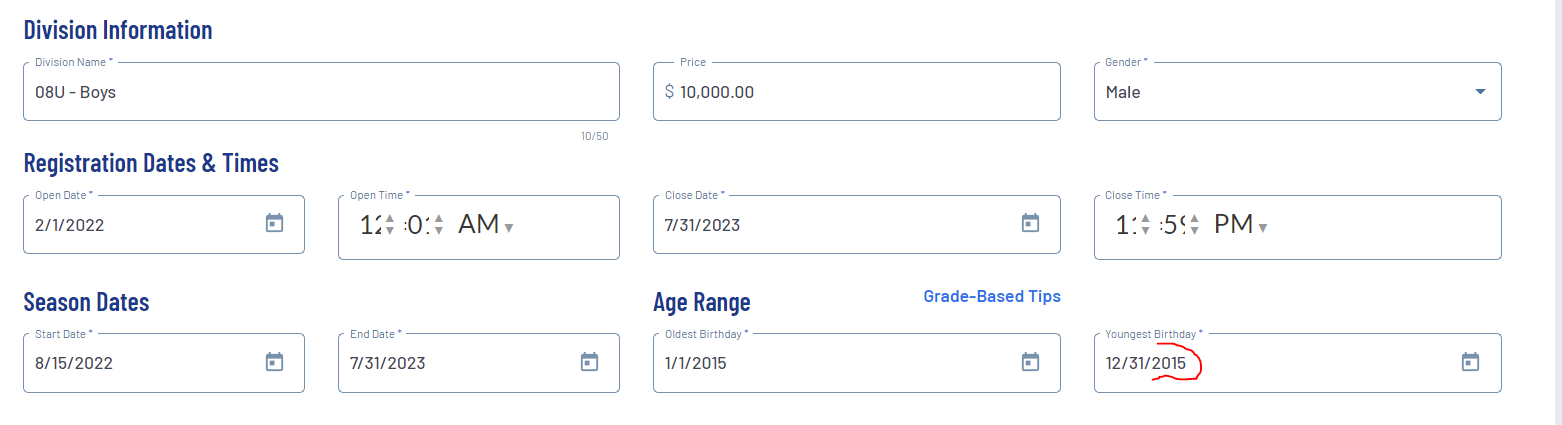Viewport: 1562px width, 425px height.
Task: Click the Youngest Birthday date value
Action: [x=1145, y=363]
